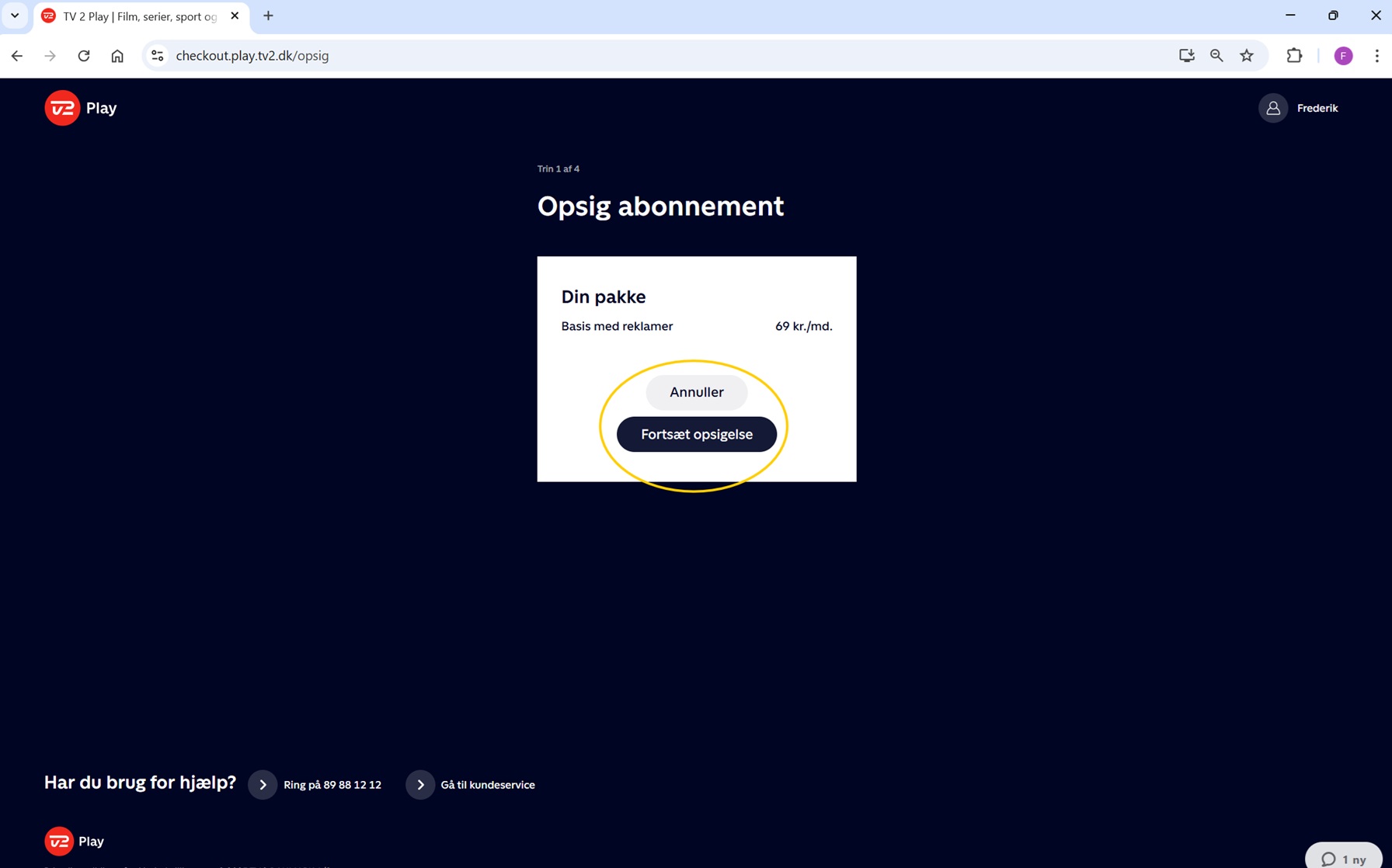Click the Trin 1 af 4 step label

(559, 168)
